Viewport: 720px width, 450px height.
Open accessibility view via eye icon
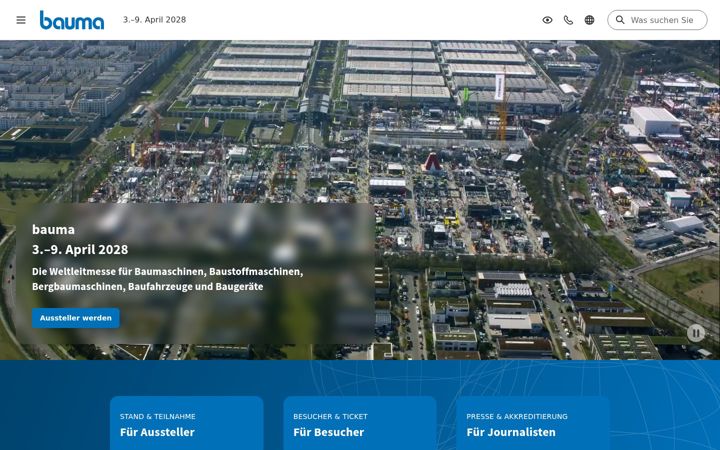pyautogui.click(x=547, y=20)
